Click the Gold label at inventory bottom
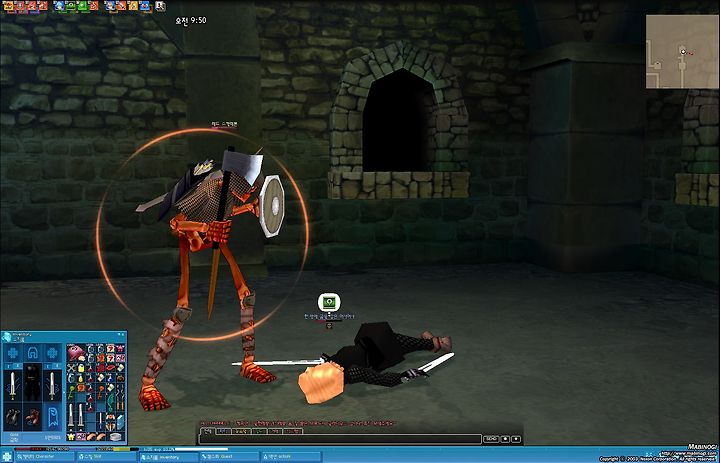 14,435
